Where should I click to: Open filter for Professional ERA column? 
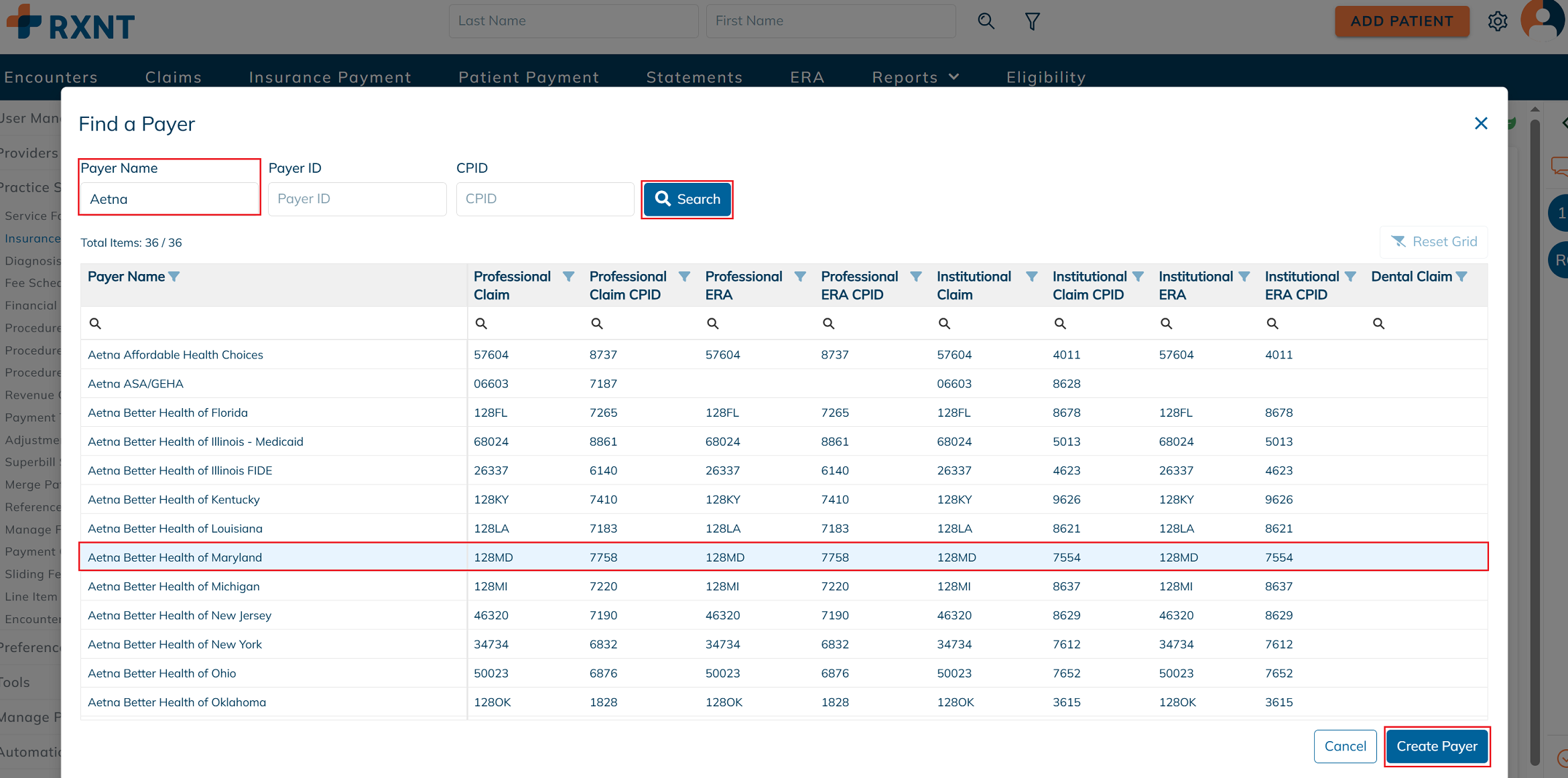800,277
